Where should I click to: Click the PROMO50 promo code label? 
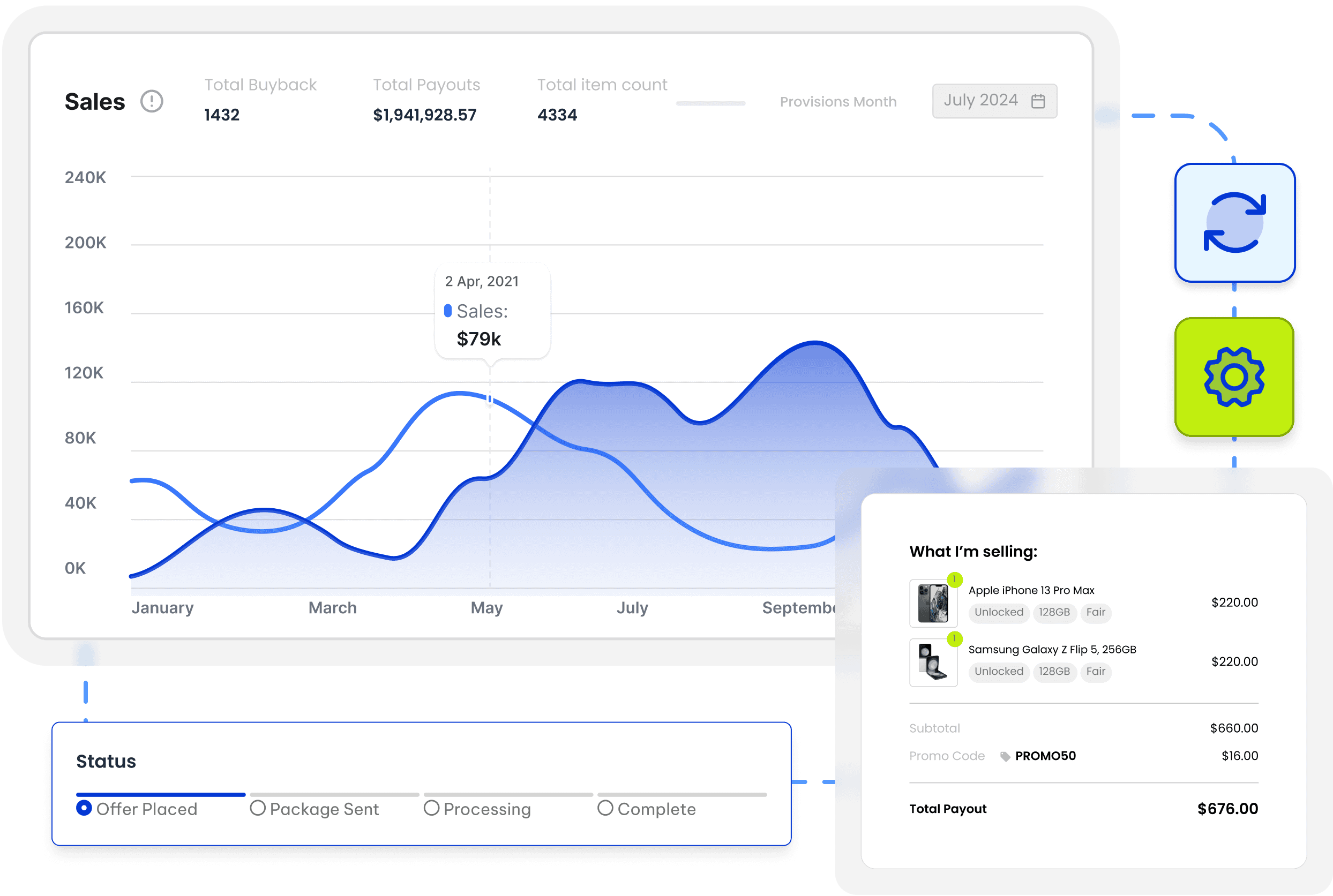pos(1045,756)
